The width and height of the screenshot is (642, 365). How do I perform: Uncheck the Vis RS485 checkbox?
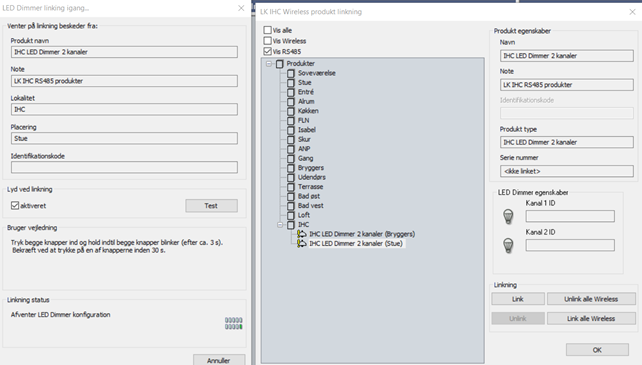coord(268,51)
